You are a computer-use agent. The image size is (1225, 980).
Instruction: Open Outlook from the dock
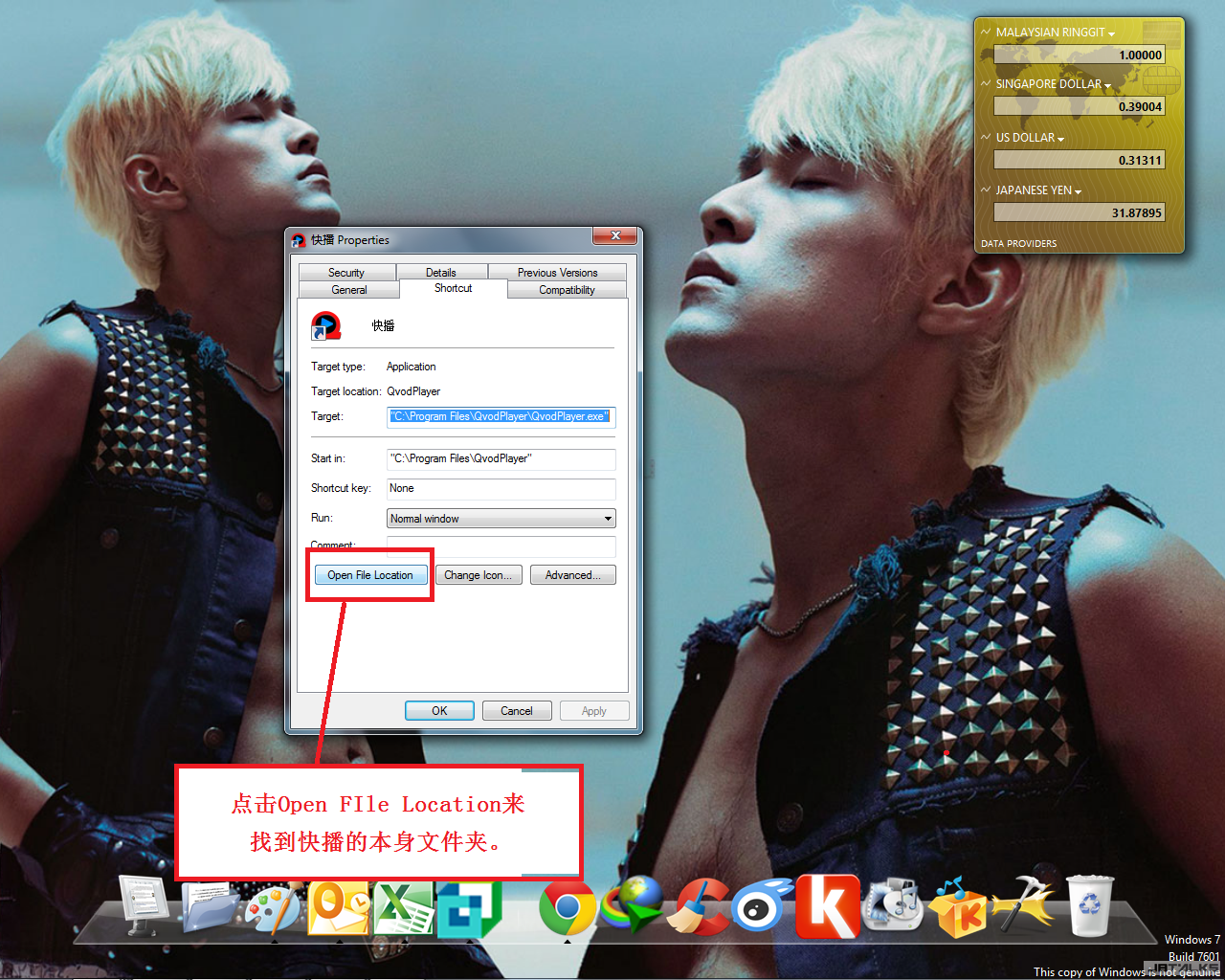point(339,907)
